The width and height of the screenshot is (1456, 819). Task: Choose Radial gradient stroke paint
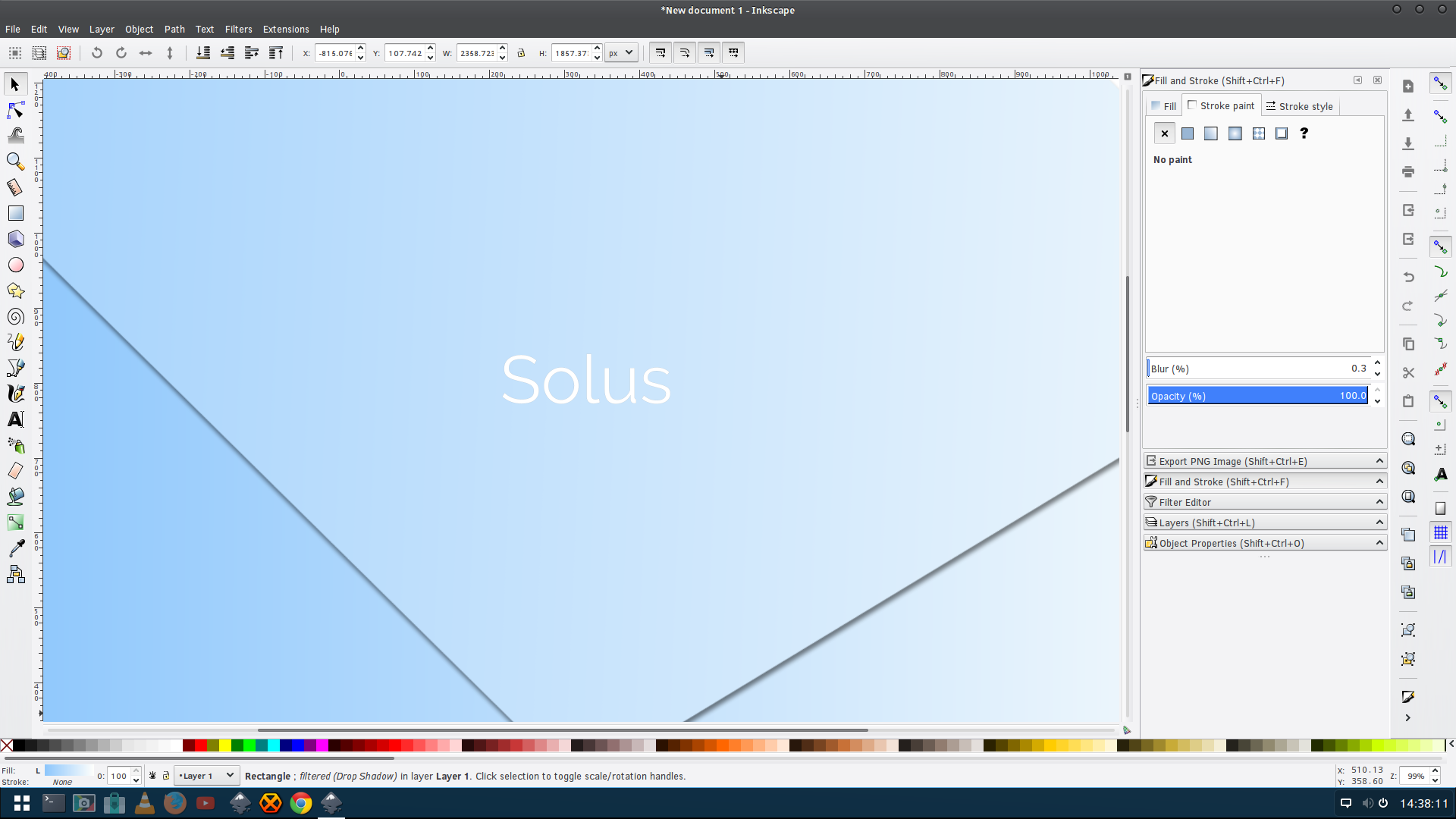pos(1235,133)
